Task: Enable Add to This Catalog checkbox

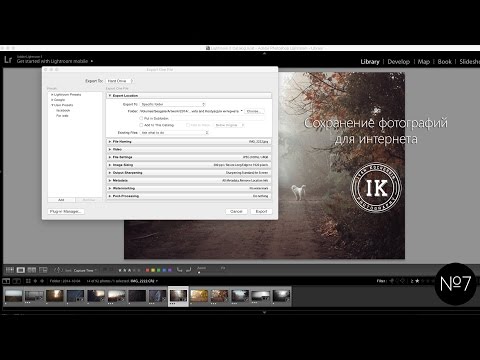Action: 141,125
